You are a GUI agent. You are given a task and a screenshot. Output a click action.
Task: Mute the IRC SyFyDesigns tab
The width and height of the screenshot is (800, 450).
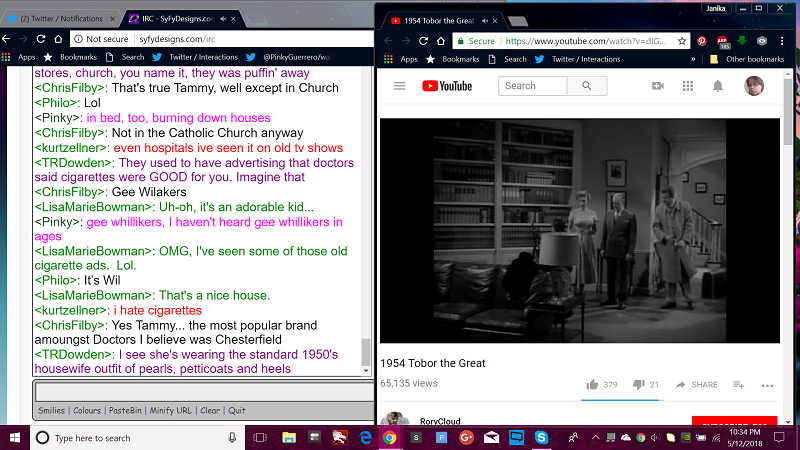point(223,19)
